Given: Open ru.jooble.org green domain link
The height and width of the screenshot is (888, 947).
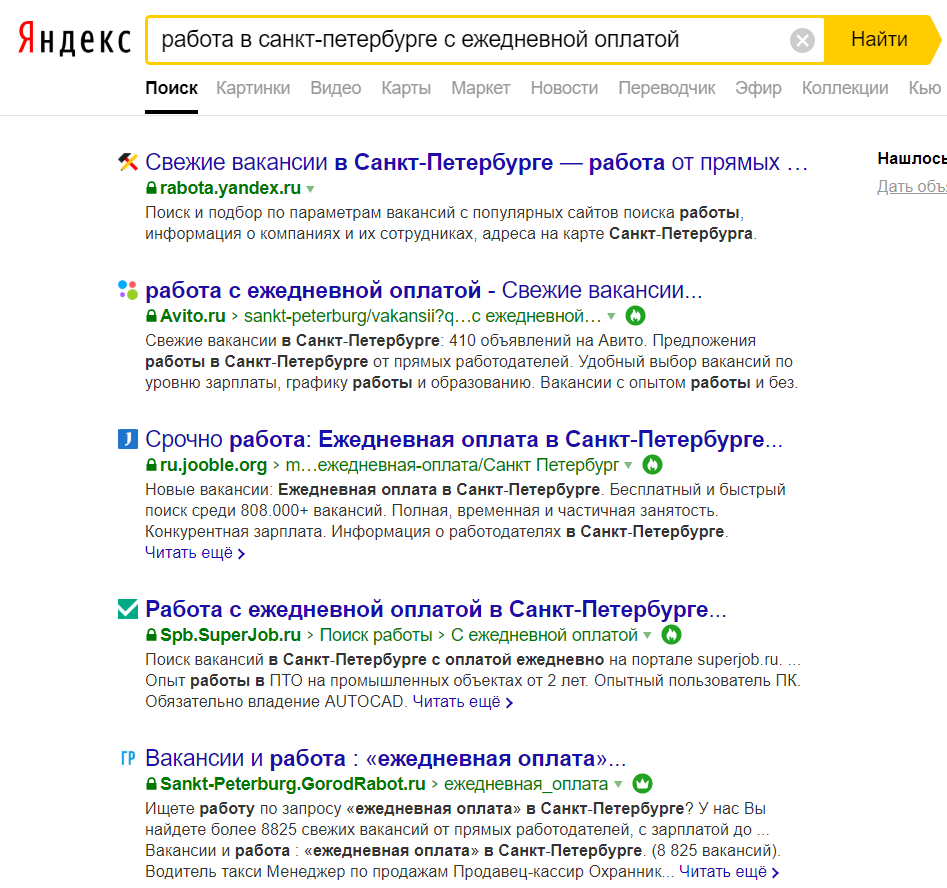Looking at the screenshot, I should [x=213, y=465].
